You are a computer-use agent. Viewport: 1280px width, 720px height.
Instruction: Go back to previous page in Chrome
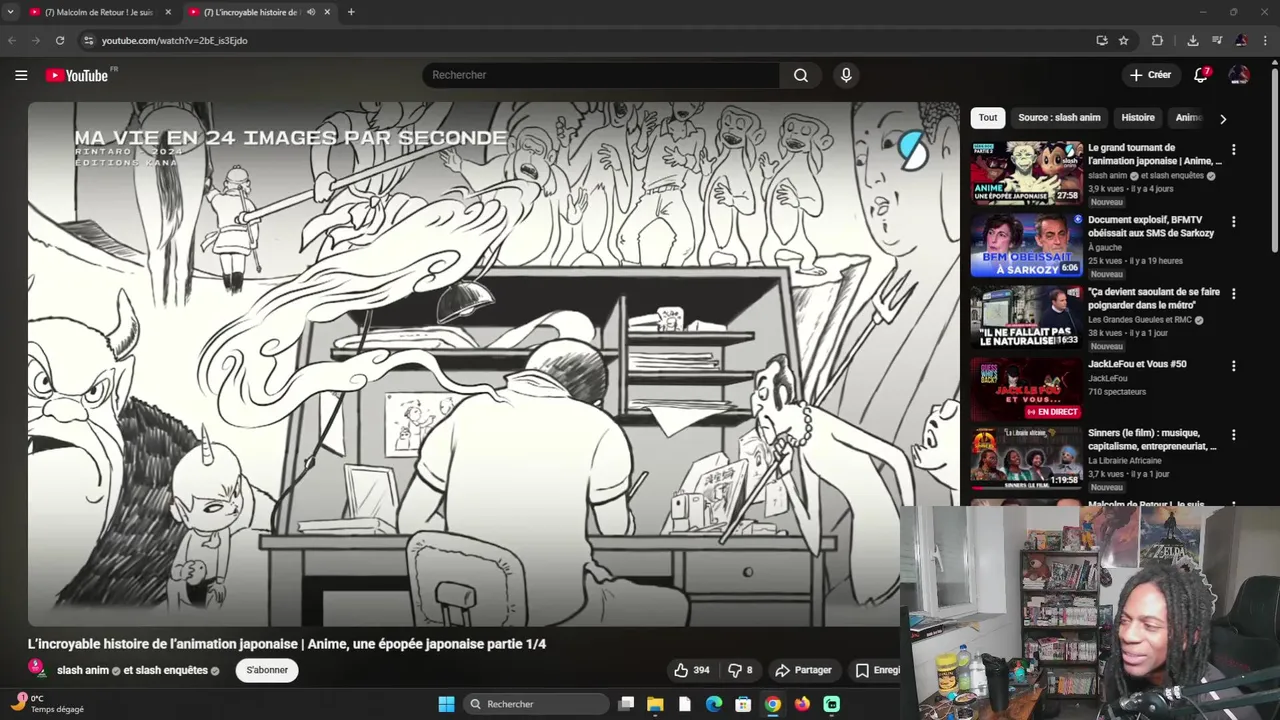(12, 40)
